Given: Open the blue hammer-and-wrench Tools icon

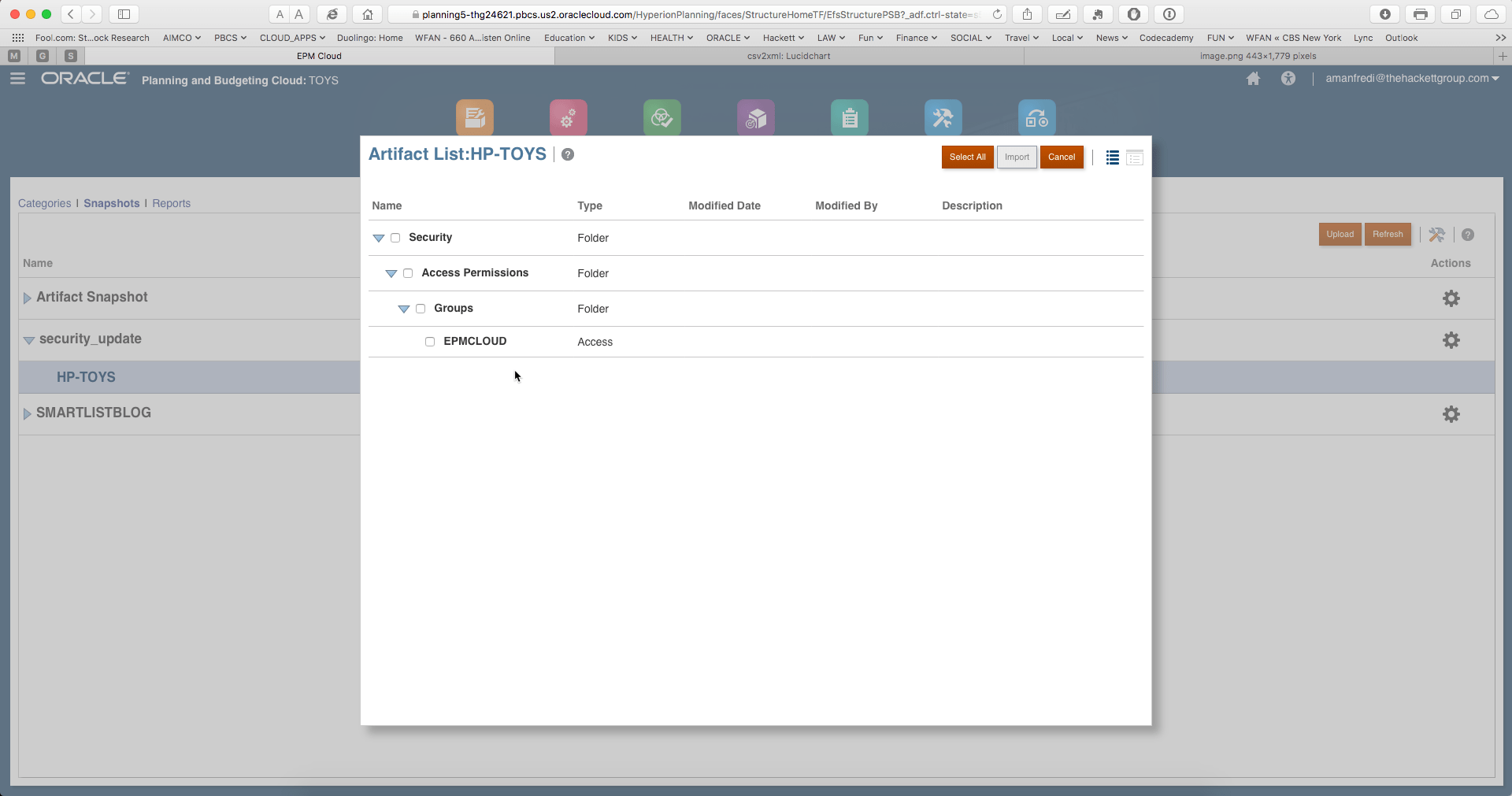Looking at the screenshot, I should pos(943,118).
